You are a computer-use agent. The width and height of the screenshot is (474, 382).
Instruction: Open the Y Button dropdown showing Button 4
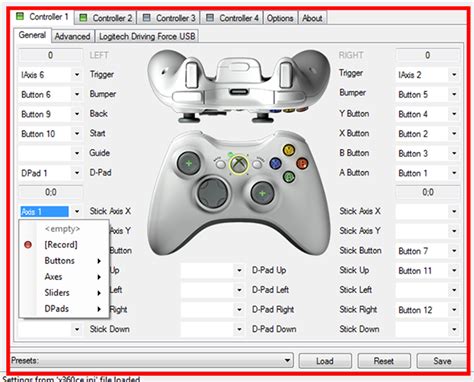coord(428,114)
